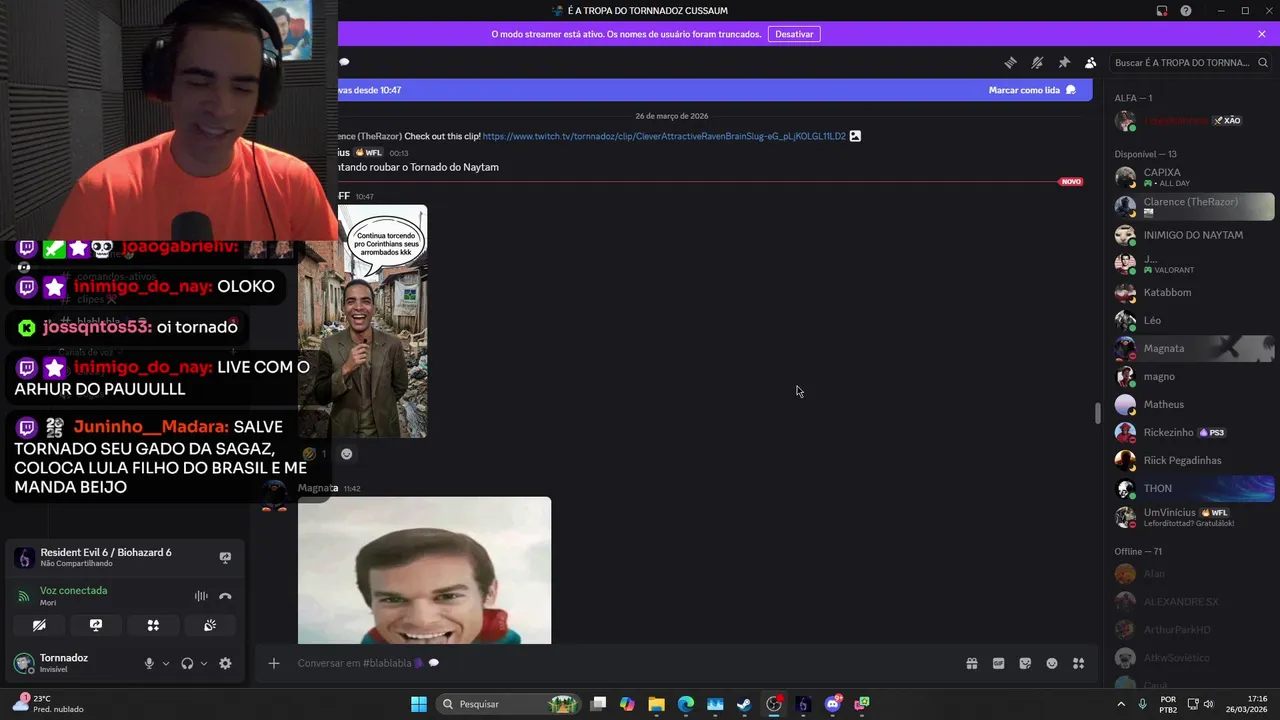Select member UmVinícius in member list
The height and width of the screenshot is (720, 1280).
[1194, 517]
